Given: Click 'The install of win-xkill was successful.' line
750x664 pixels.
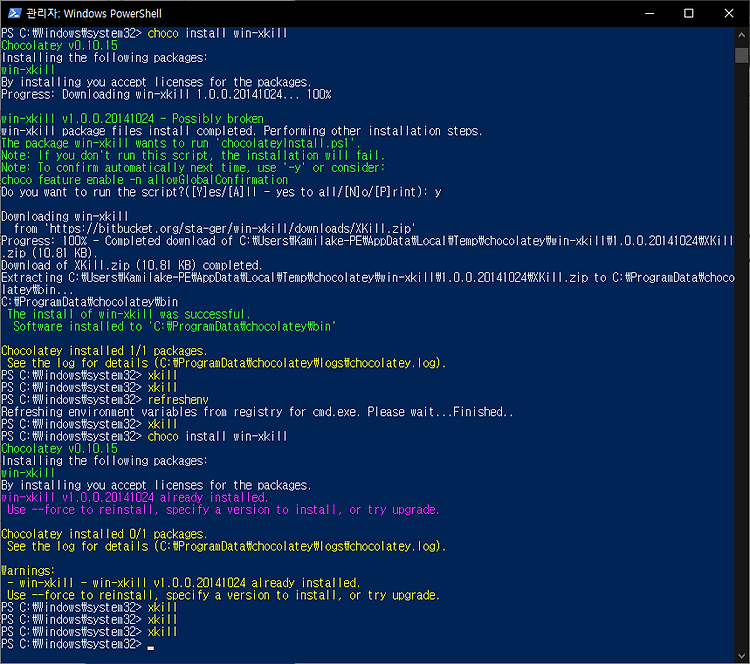Looking at the screenshot, I should tap(128, 314).
